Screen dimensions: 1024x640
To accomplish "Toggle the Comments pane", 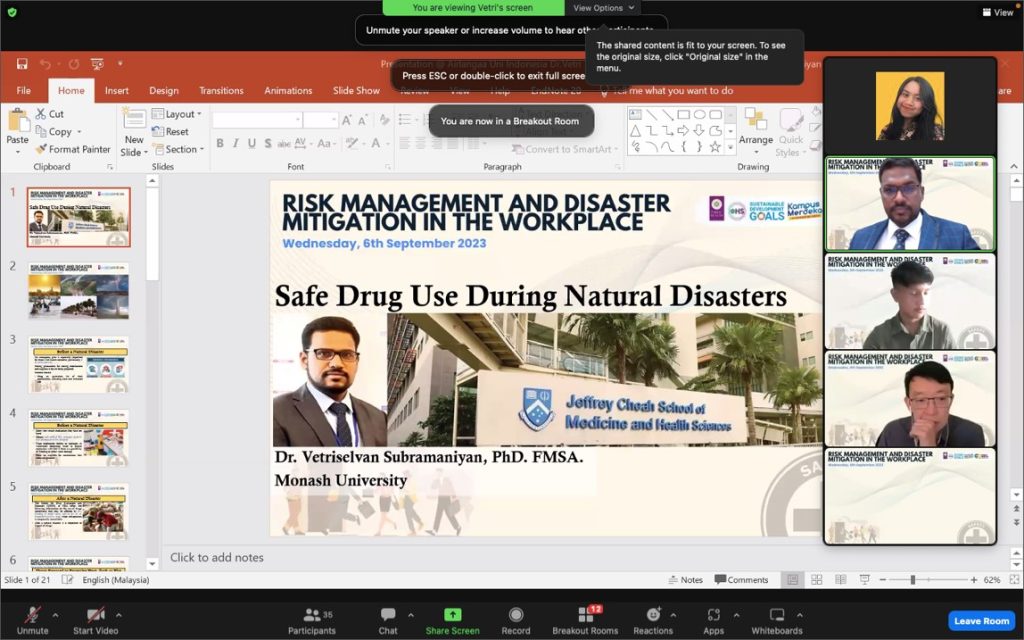I will coord(741,579).
